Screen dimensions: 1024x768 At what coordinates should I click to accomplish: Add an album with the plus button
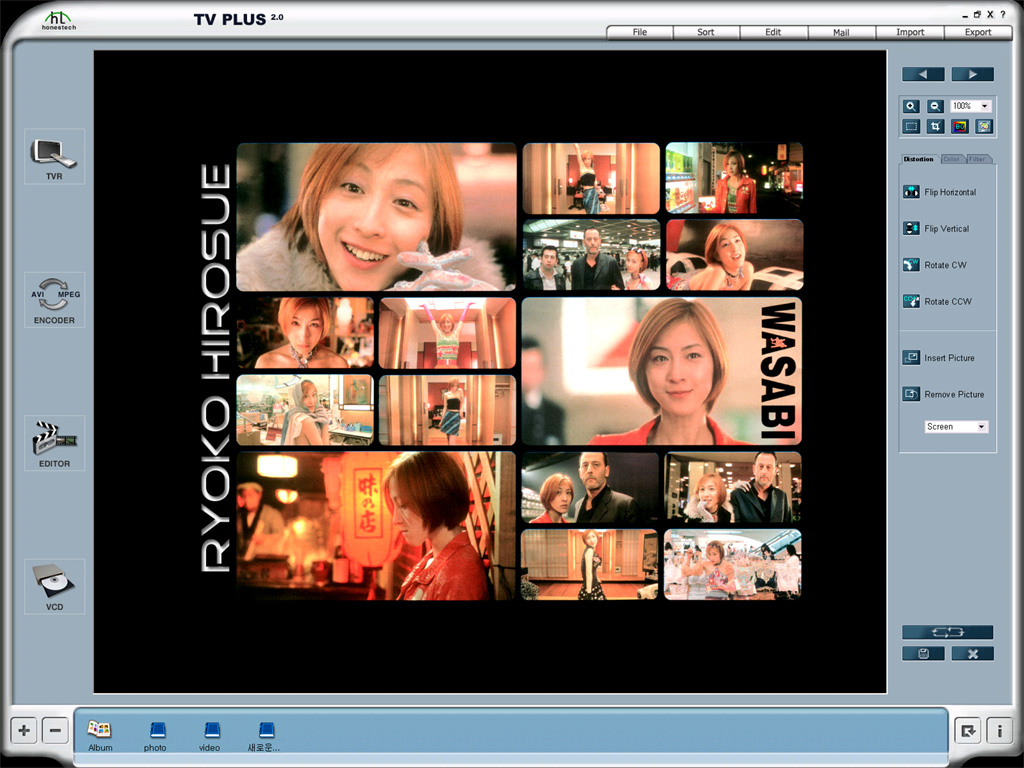pyautogui.click(x=24, y=730)
